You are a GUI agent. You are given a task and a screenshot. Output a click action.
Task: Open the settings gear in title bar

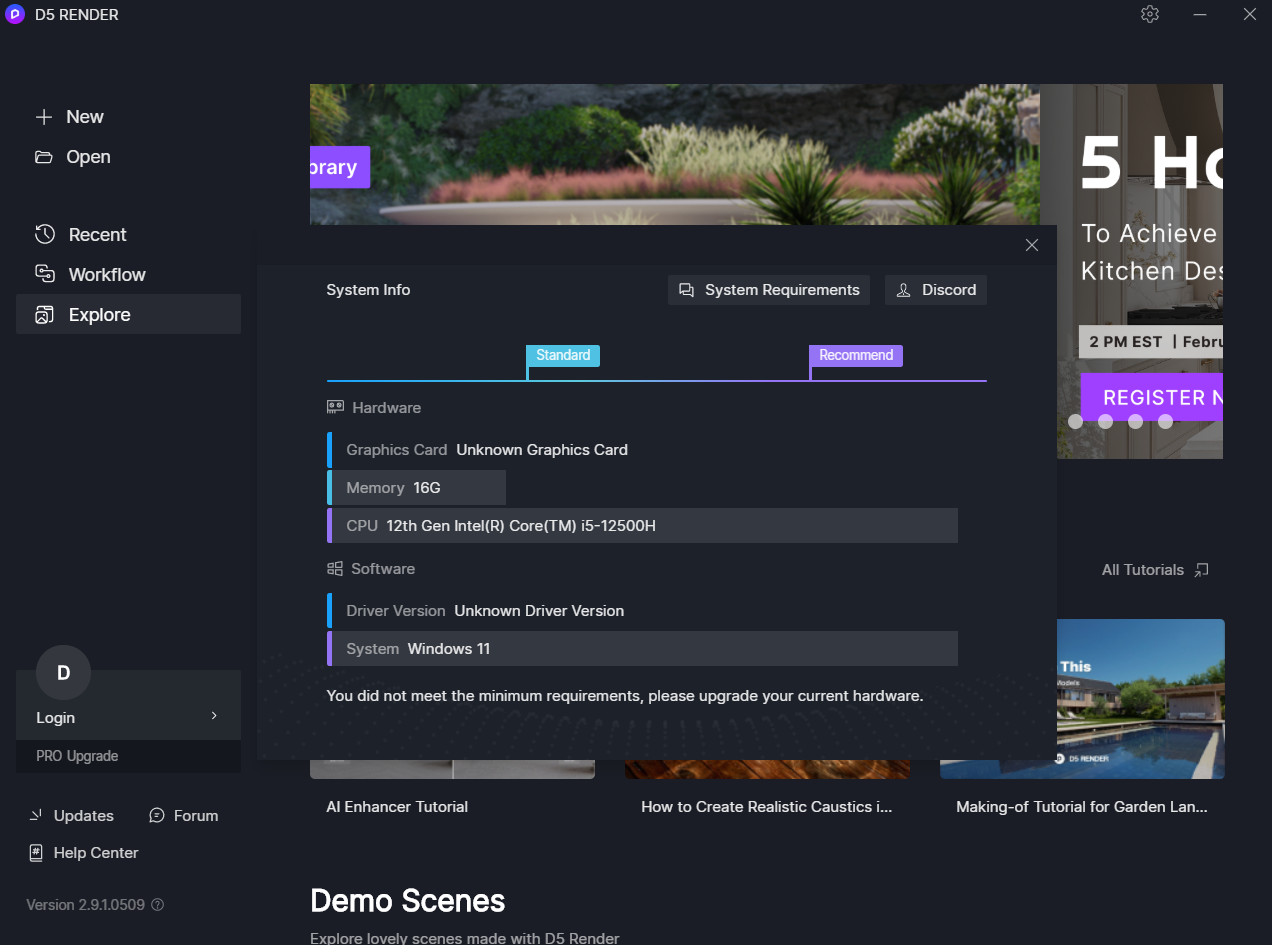(1150, 14)
